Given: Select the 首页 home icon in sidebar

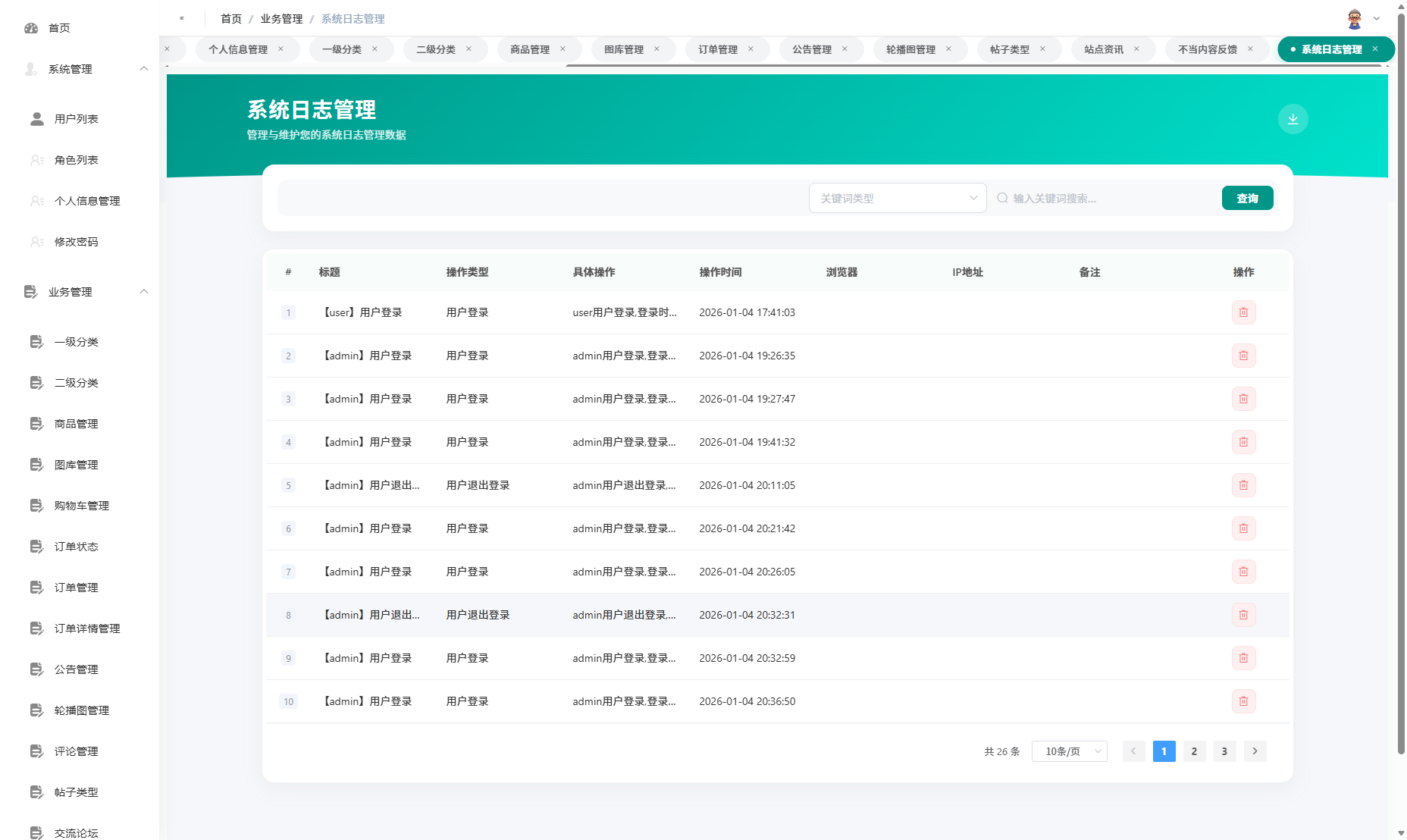Looking at the screenshot, I should (30, 27).
